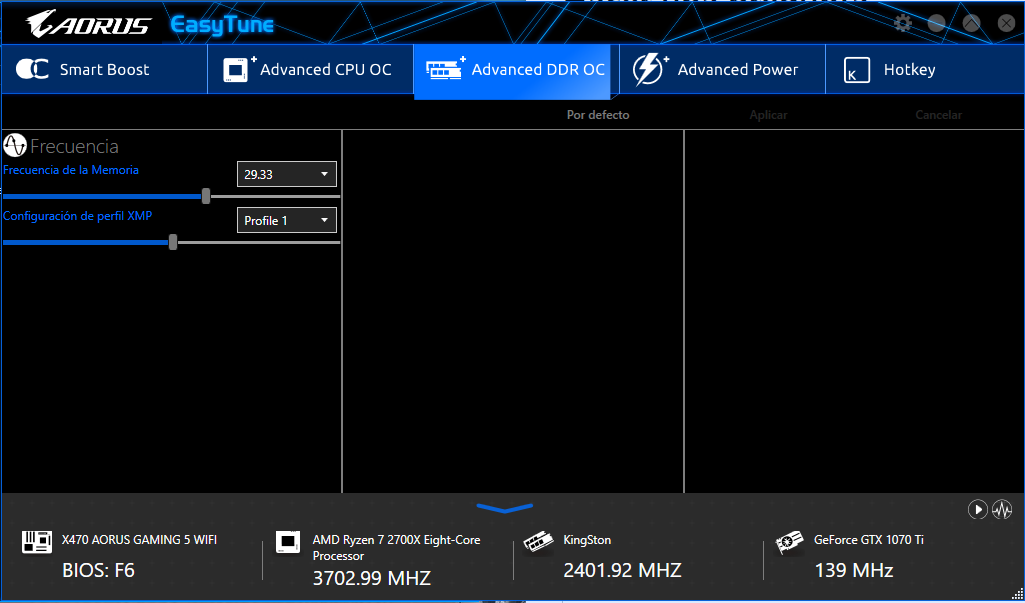Click the Frecuencia waveform icon
Screen dimensions: 1025x603
pyautogui.click(x=15, y=146)
